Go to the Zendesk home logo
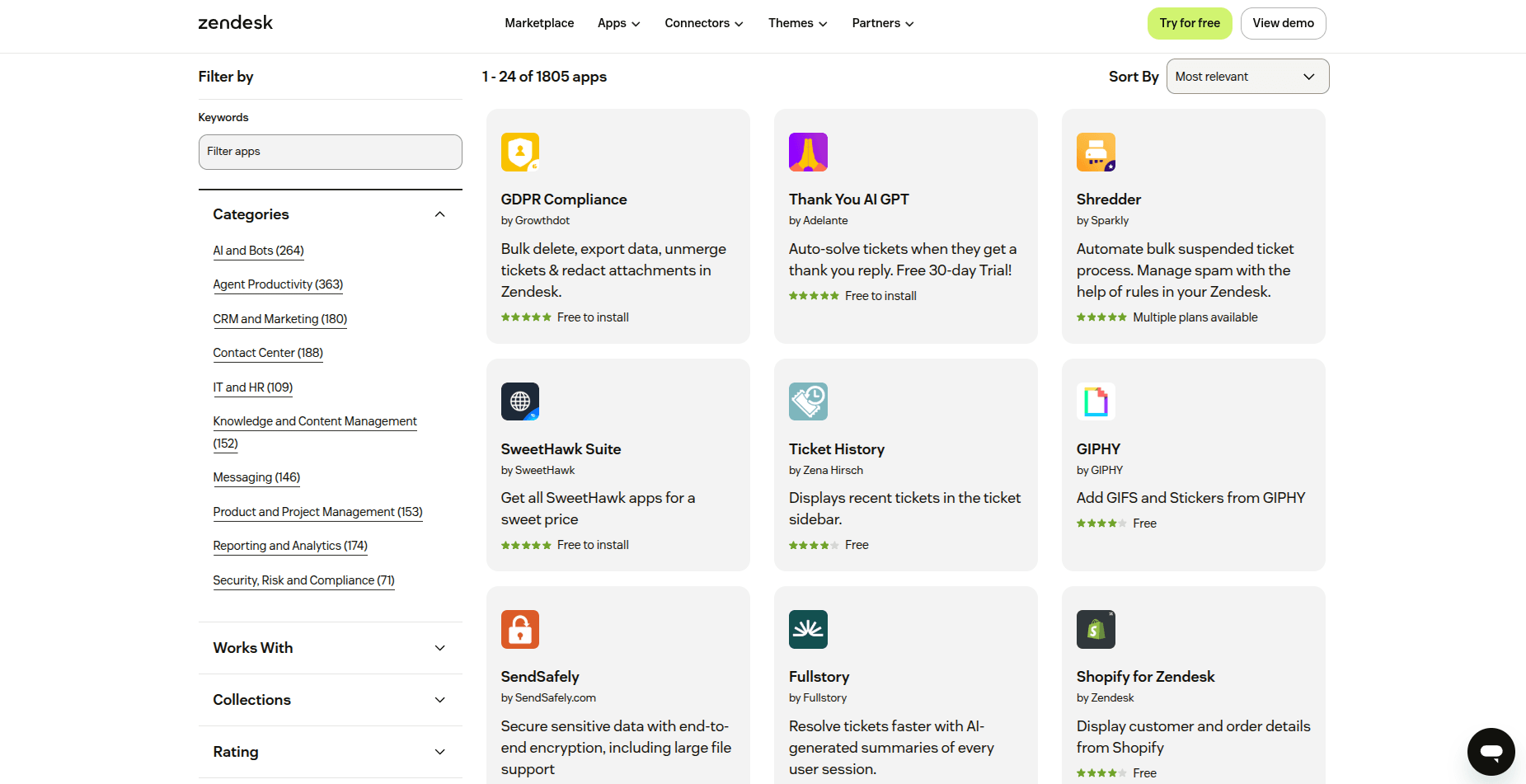Screen dimensions: 1526x784 pos(235,23)
